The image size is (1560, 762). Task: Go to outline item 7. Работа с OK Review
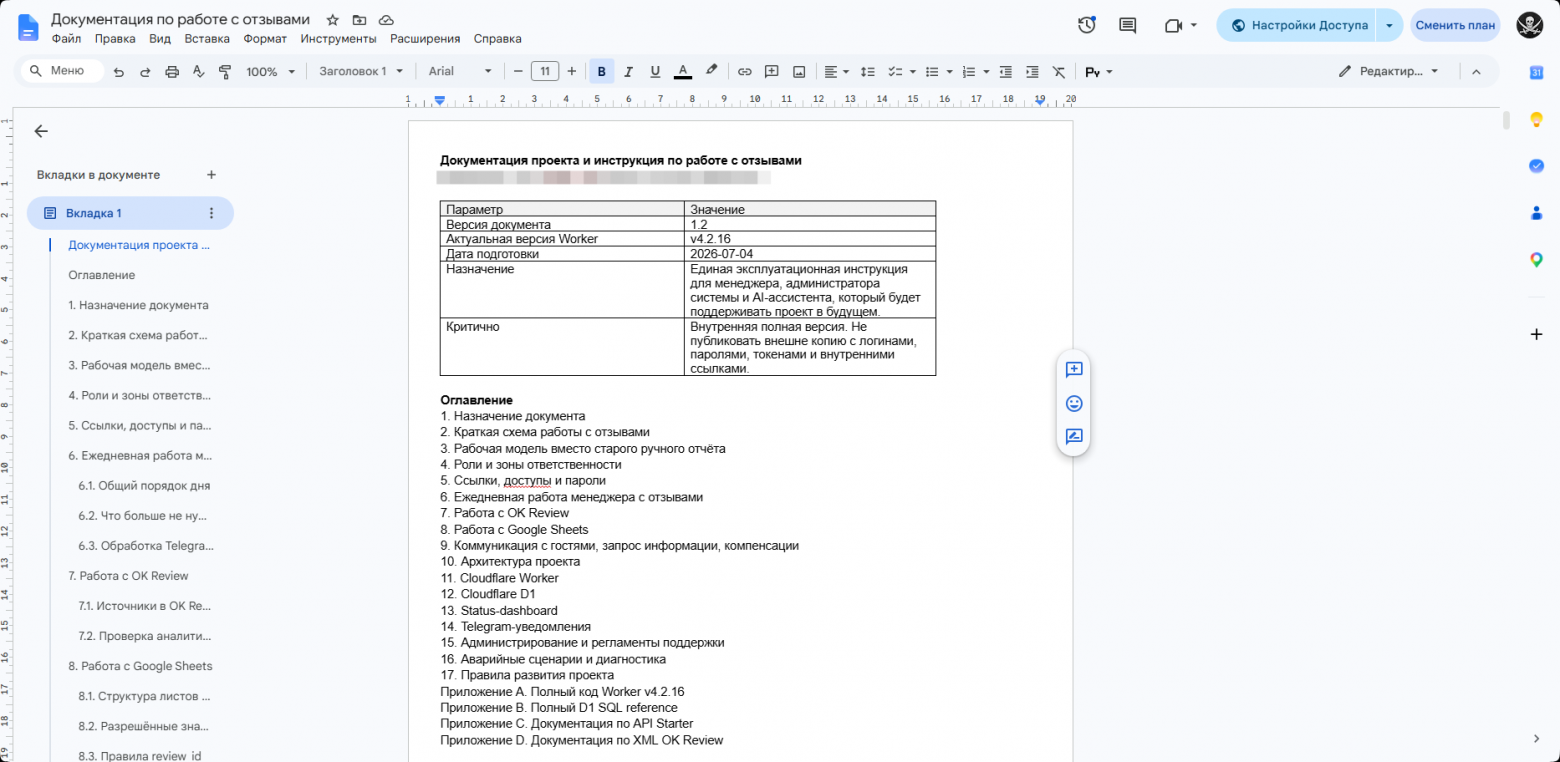coord(128,576)
